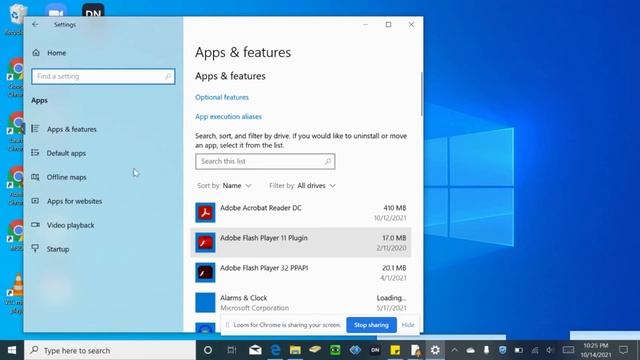640x360 pixels.
Task: Click the Search this list field
Action: pos(265,161)
